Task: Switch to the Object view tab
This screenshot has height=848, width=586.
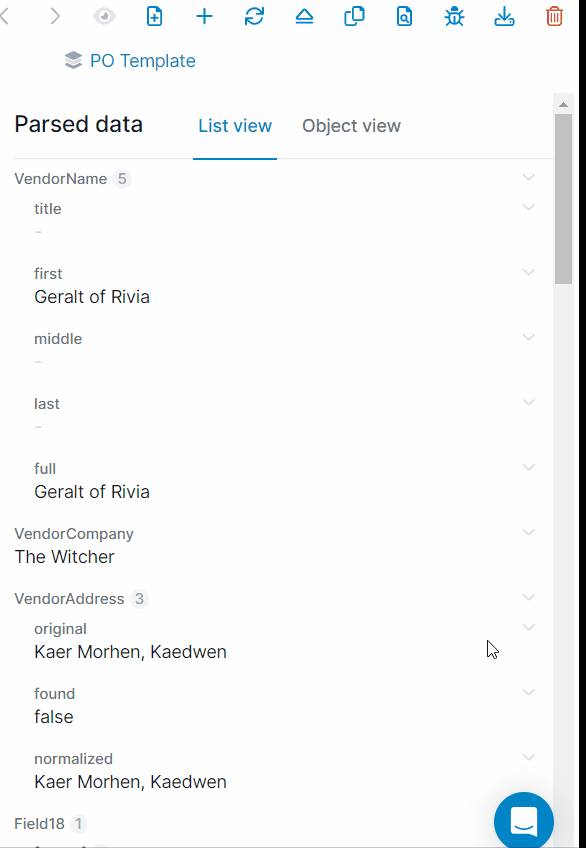Action: [x=351, y=126]
